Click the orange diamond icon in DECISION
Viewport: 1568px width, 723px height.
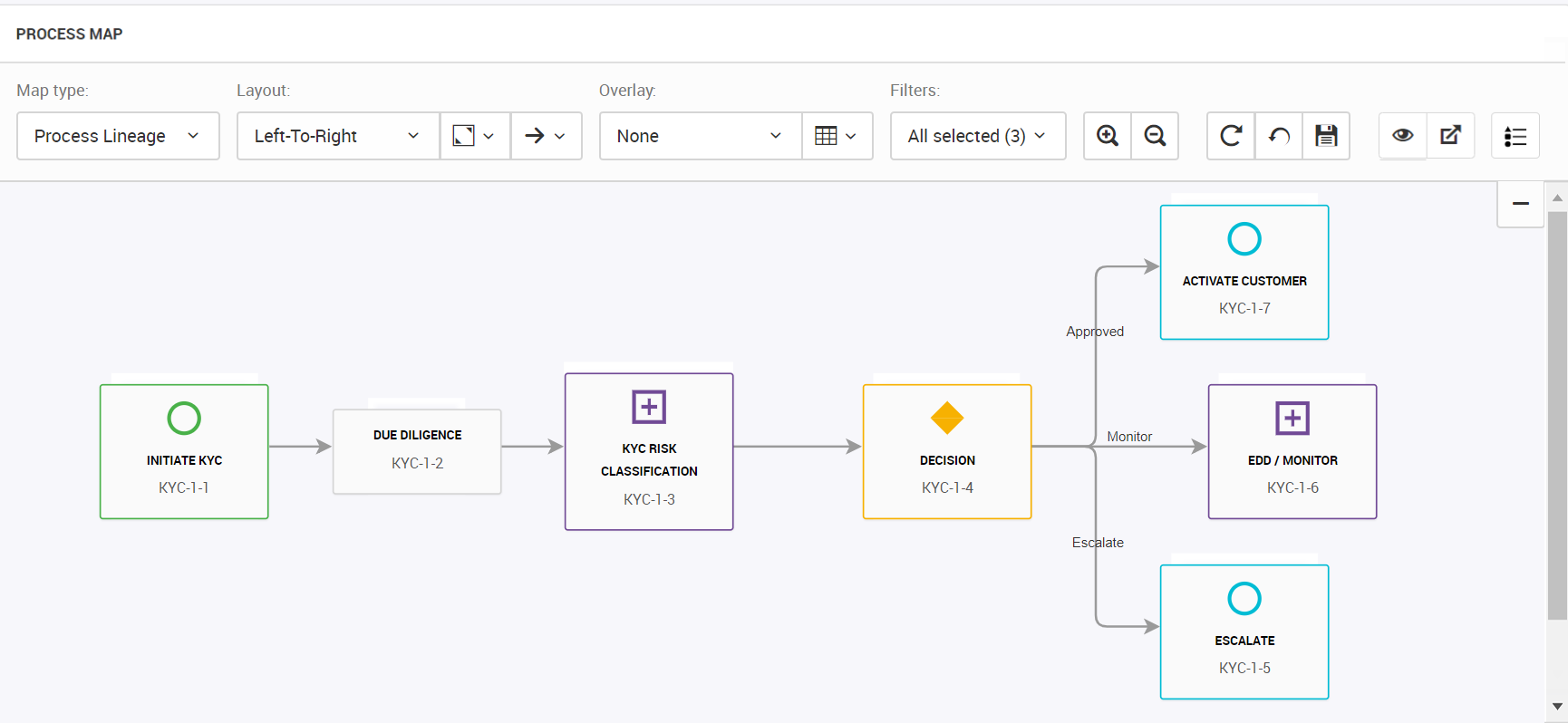[x=947, y=418]
